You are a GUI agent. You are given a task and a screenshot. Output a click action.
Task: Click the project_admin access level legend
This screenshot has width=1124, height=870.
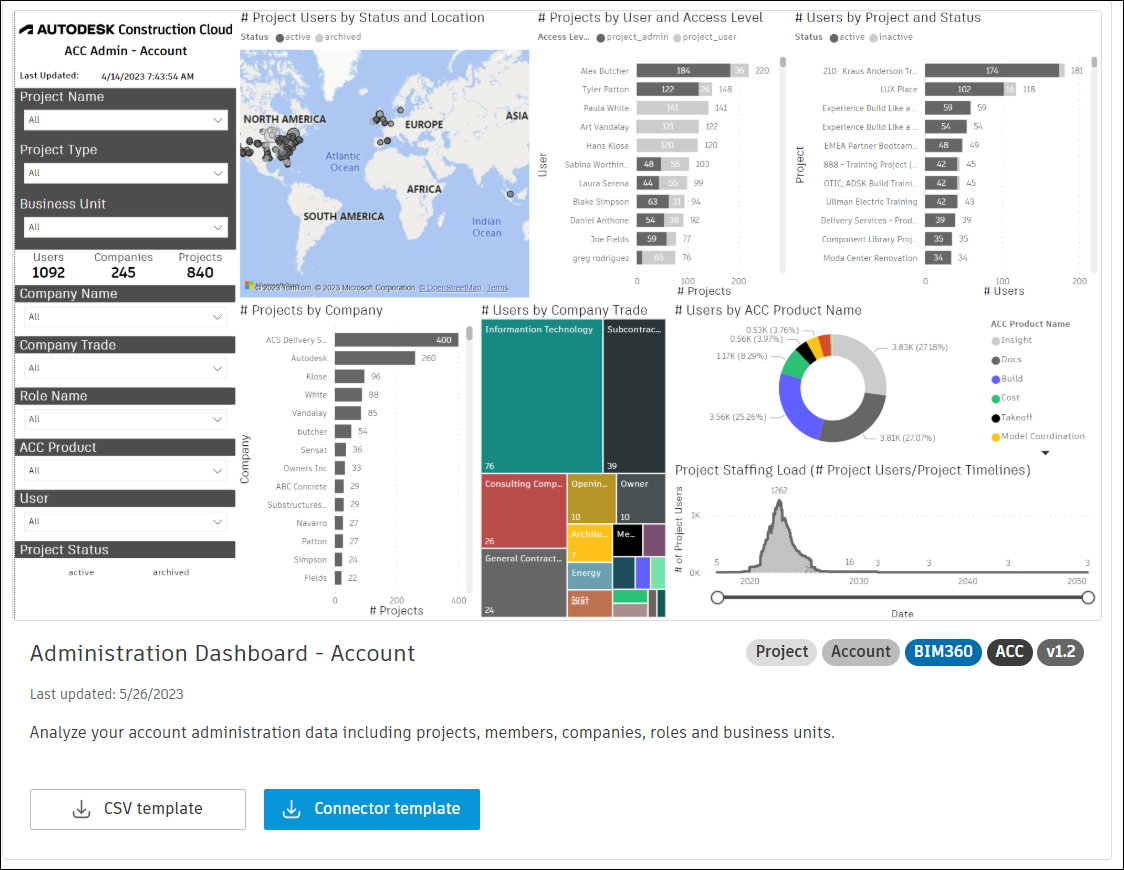pyautogui.click(x=632, y=37)
